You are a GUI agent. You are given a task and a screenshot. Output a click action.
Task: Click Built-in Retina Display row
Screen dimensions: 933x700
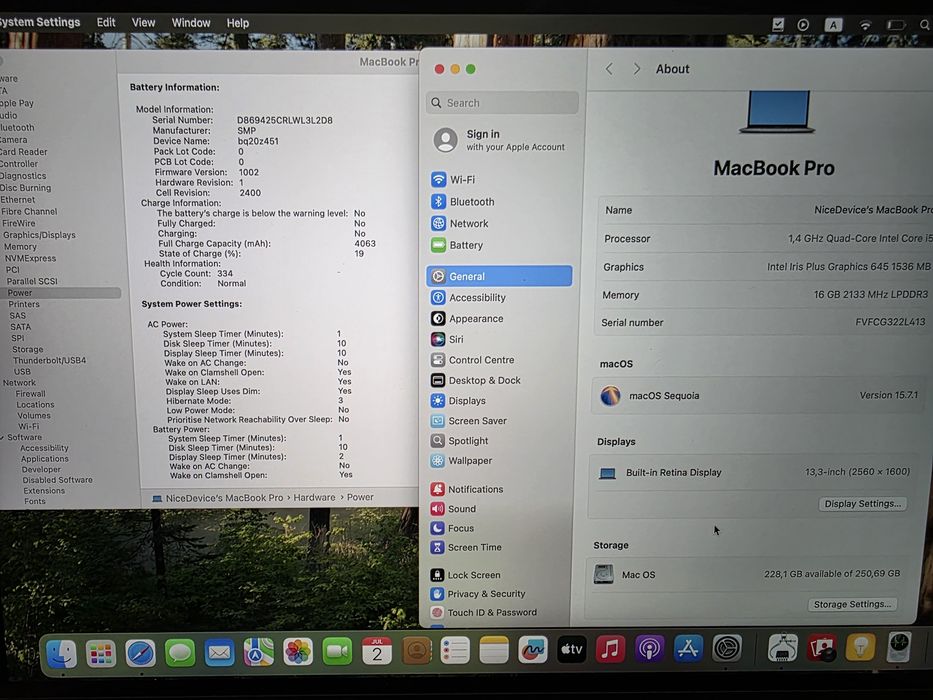click(755, 472)
